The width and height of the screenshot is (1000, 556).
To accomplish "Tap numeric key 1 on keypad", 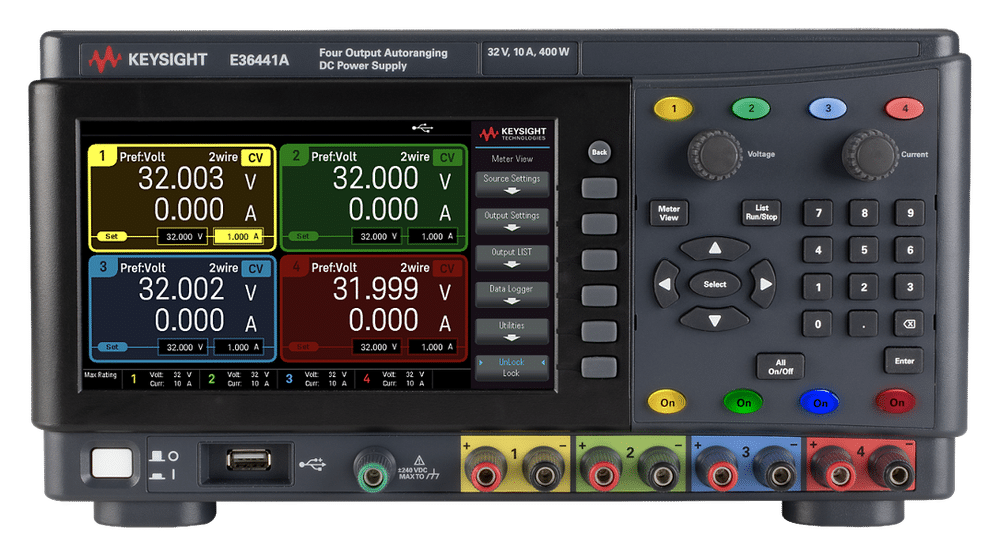I will click(818, 287).
